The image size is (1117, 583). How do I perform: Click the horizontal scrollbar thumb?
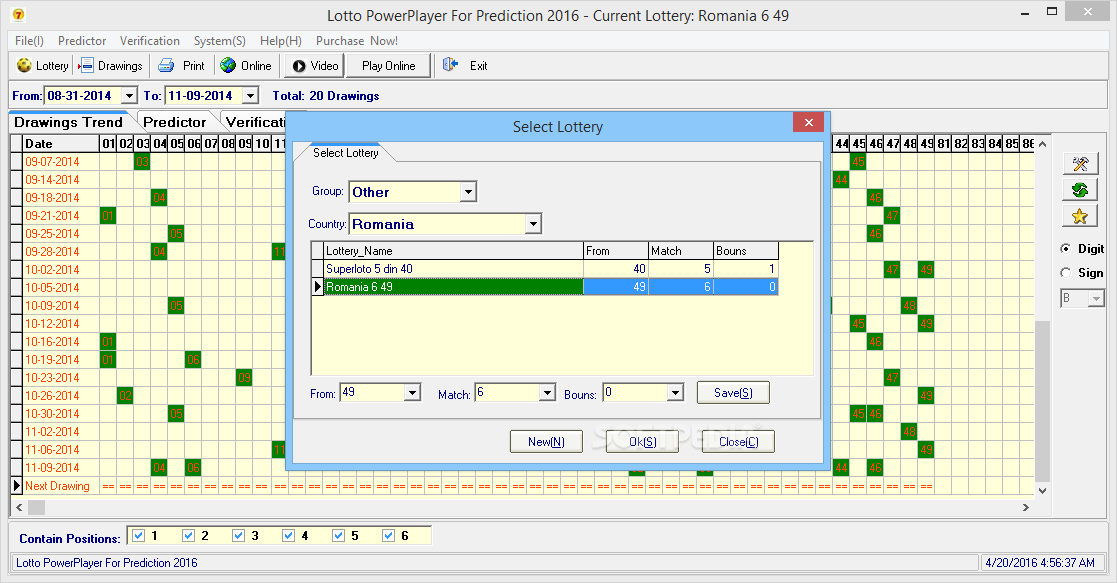[x=36, y=507]
